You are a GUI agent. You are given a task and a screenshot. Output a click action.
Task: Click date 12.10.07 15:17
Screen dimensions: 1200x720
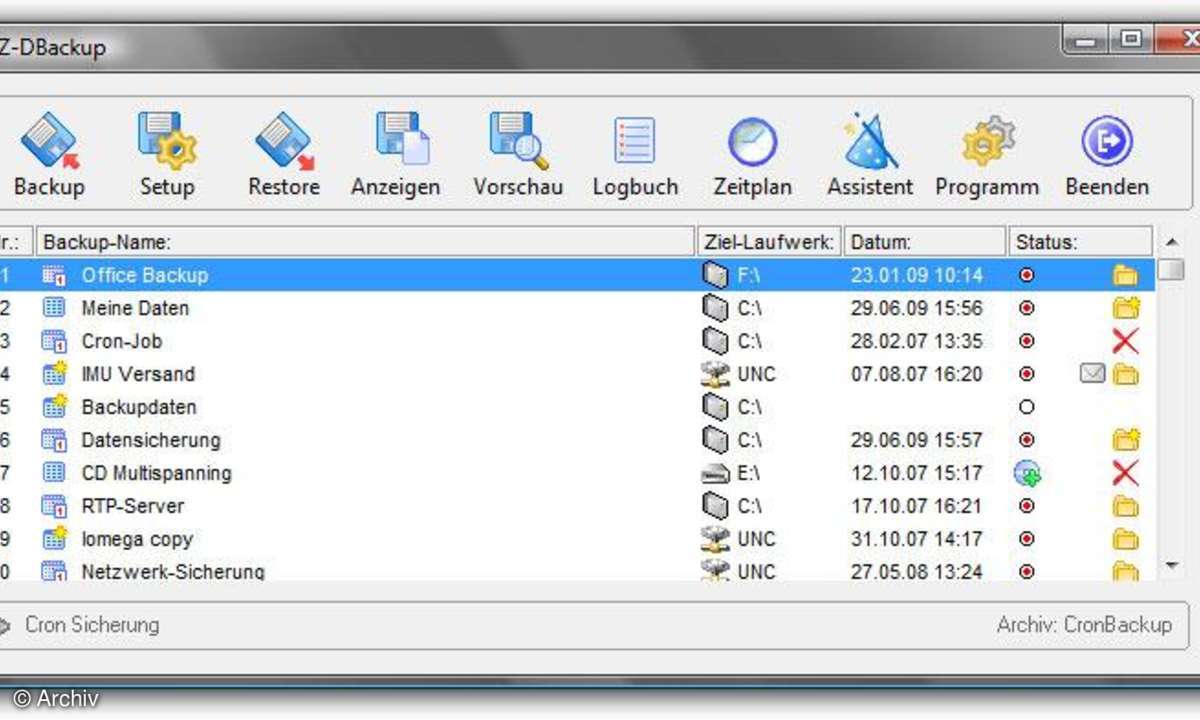point(917,473)
